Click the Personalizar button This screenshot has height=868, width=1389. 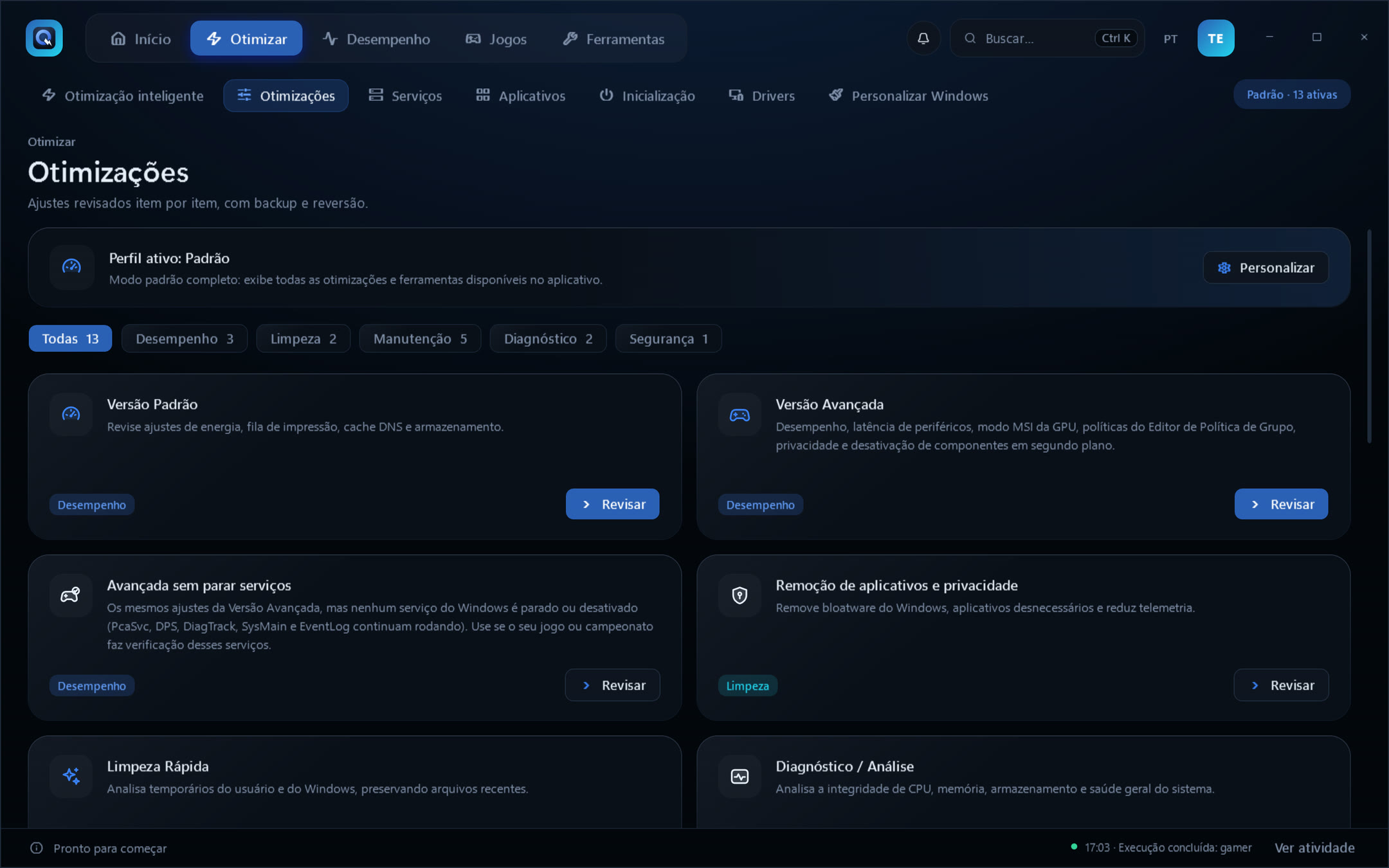click(x=1266, y=267)
